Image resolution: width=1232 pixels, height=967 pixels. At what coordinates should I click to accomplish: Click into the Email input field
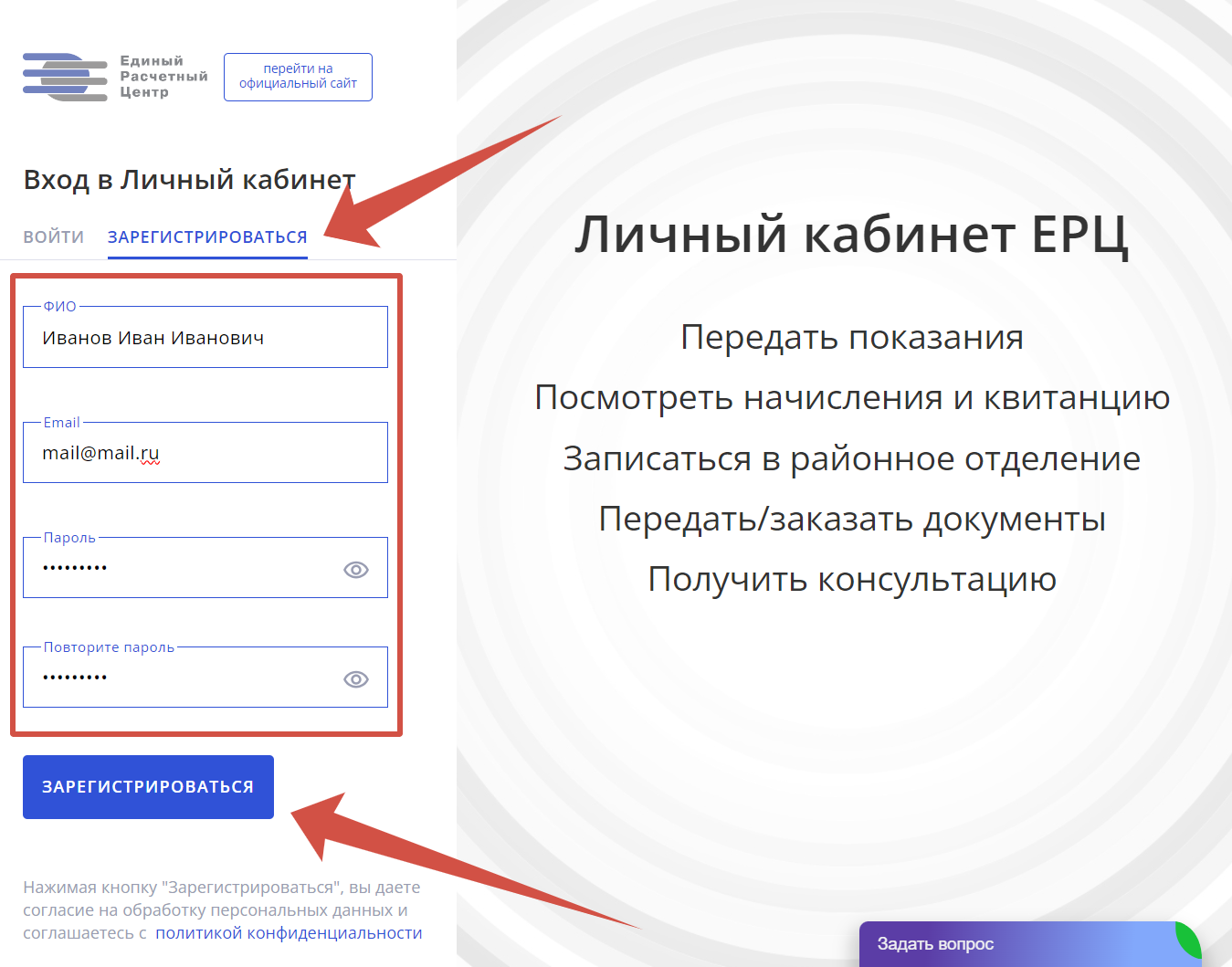tap(205, 453)
